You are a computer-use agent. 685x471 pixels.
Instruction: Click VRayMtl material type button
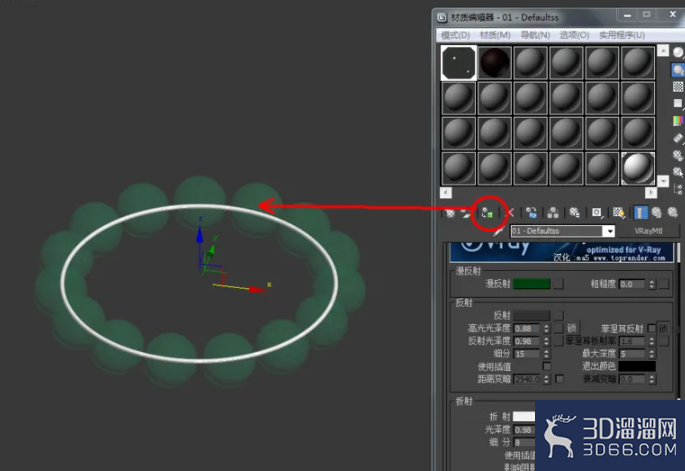tap(648, 231)
